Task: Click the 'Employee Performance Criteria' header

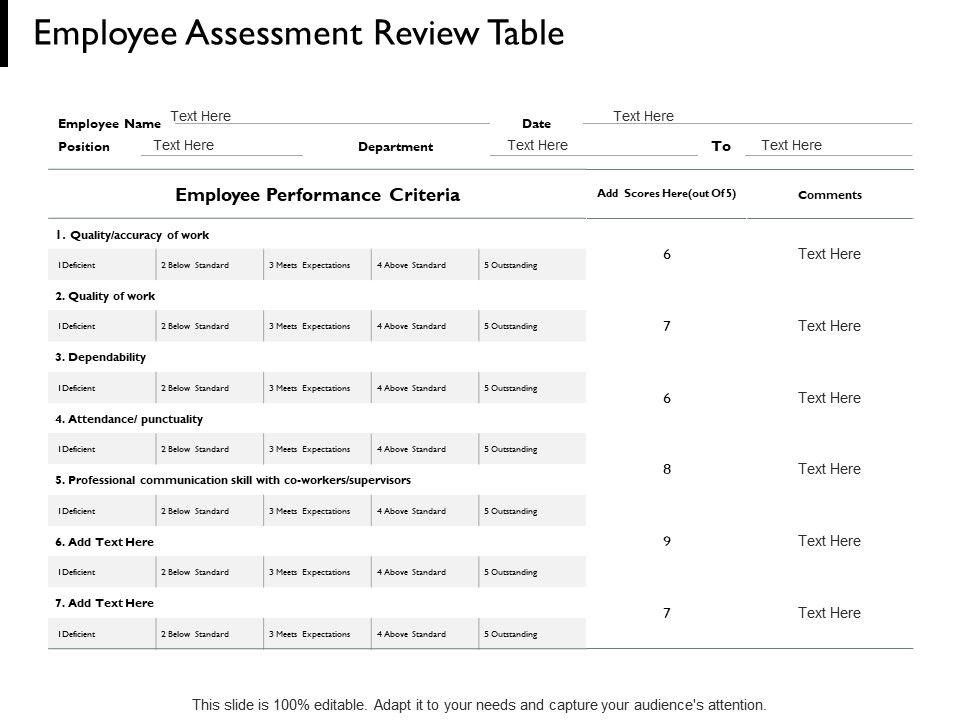Action: [318, 195]
